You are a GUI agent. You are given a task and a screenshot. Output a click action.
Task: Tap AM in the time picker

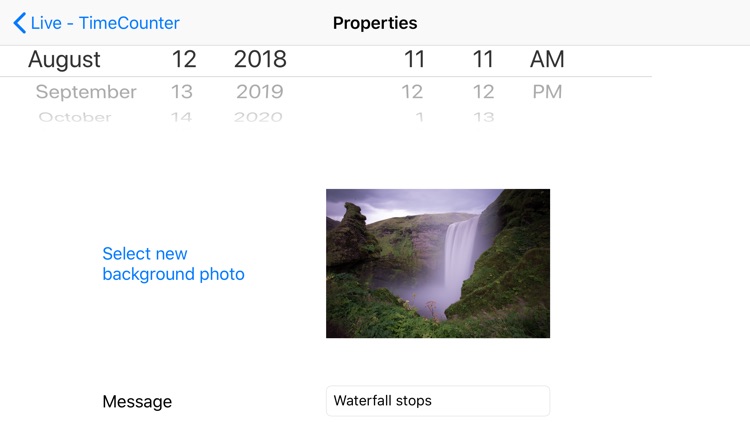547,60
